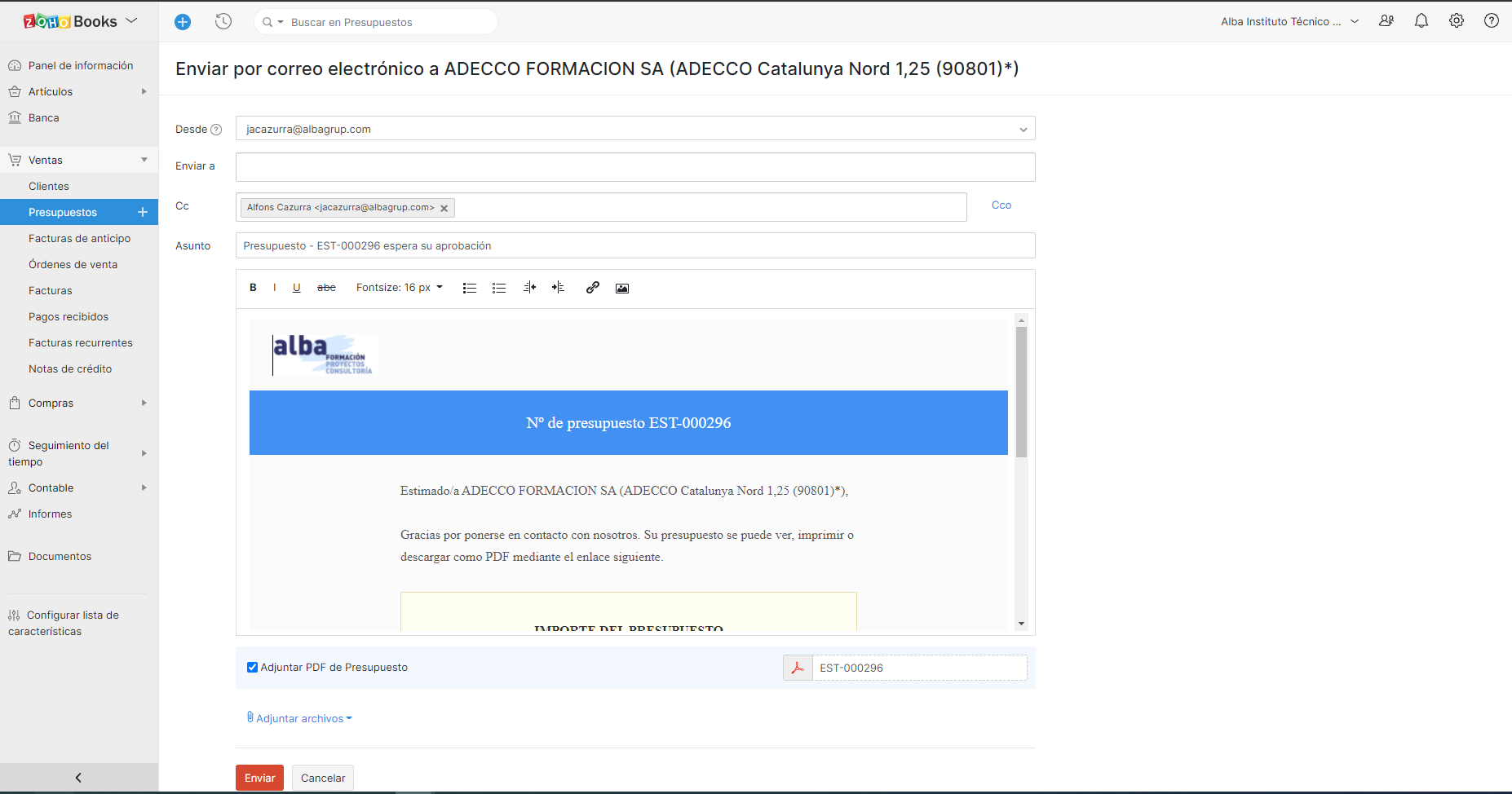Click scrollbar up arrow in editor

(1021, 320)
